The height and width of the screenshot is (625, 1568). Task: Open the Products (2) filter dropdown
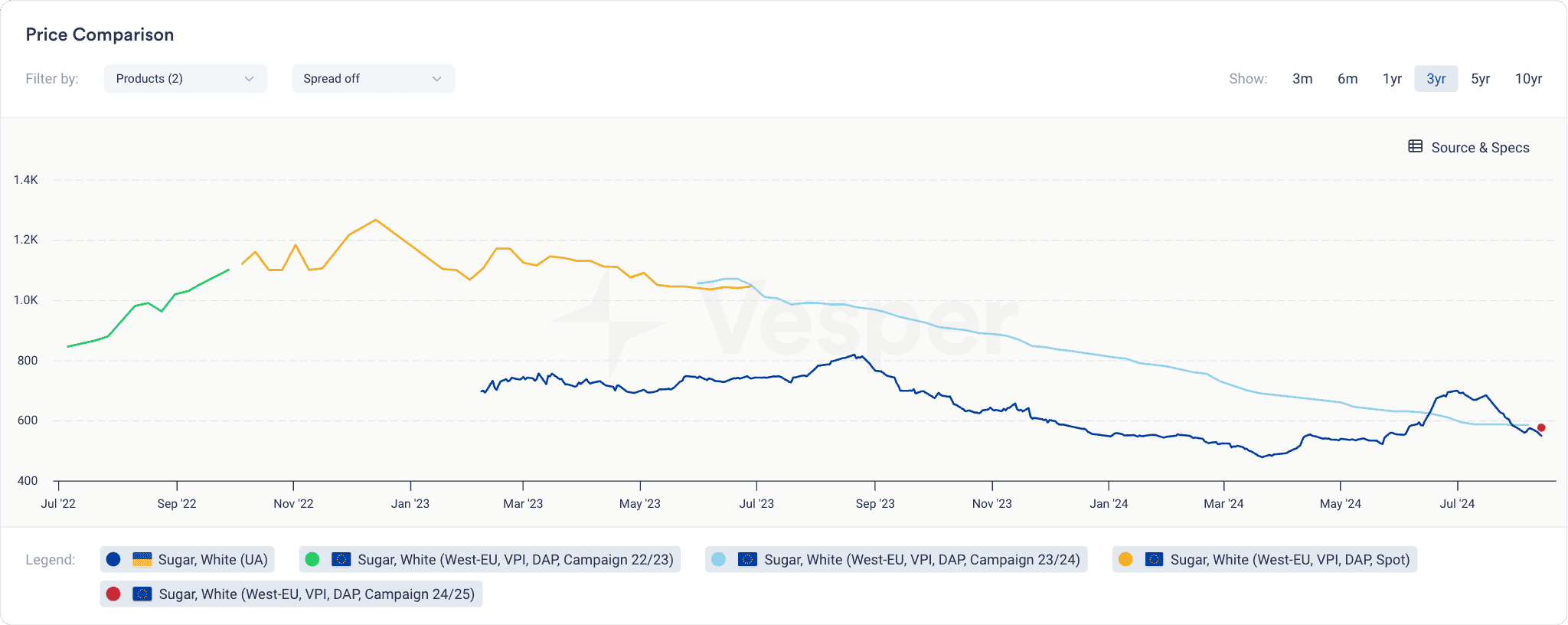(x=185, y=79)
